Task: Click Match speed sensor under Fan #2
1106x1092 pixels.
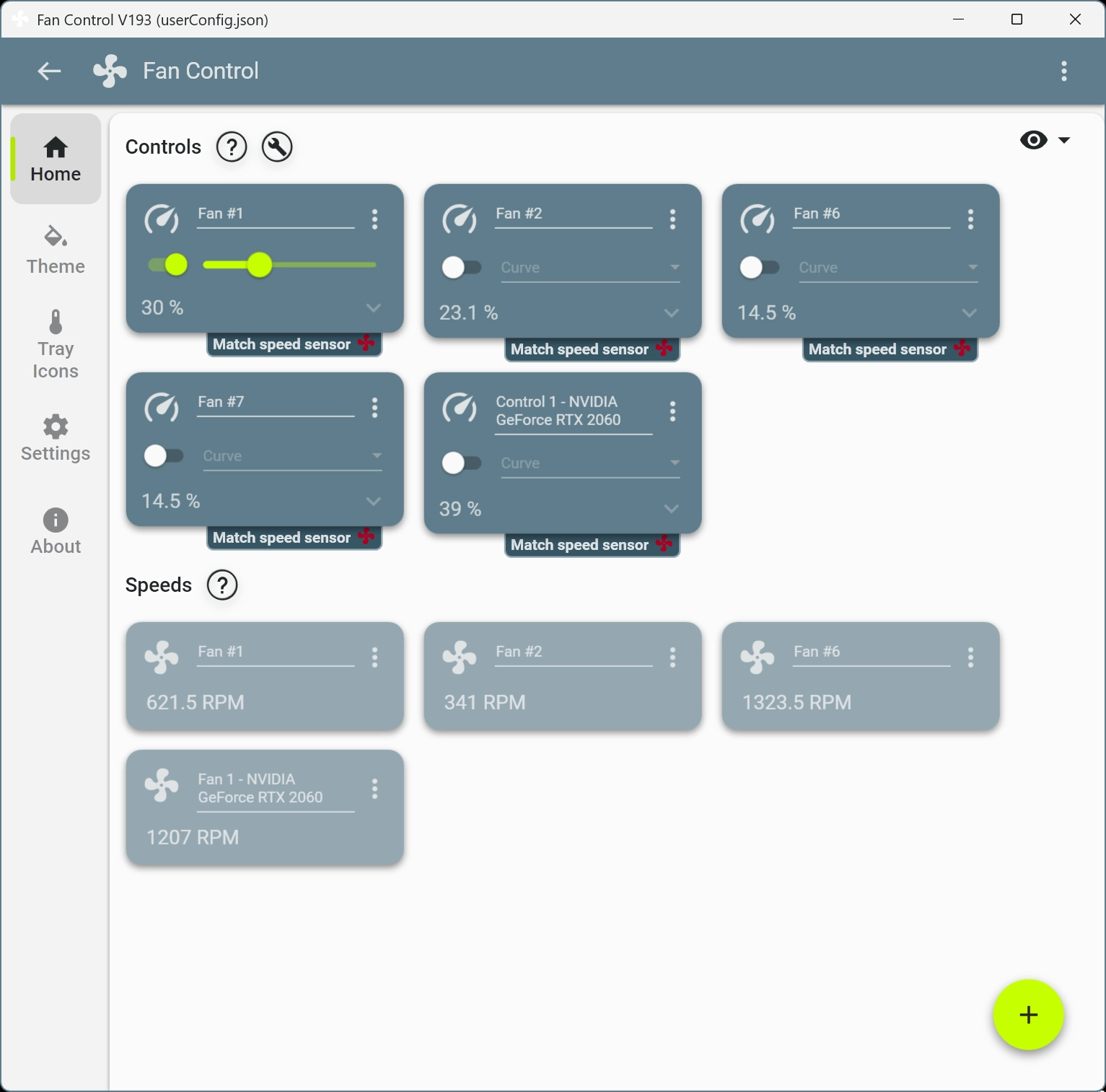Action: [592, 349]
